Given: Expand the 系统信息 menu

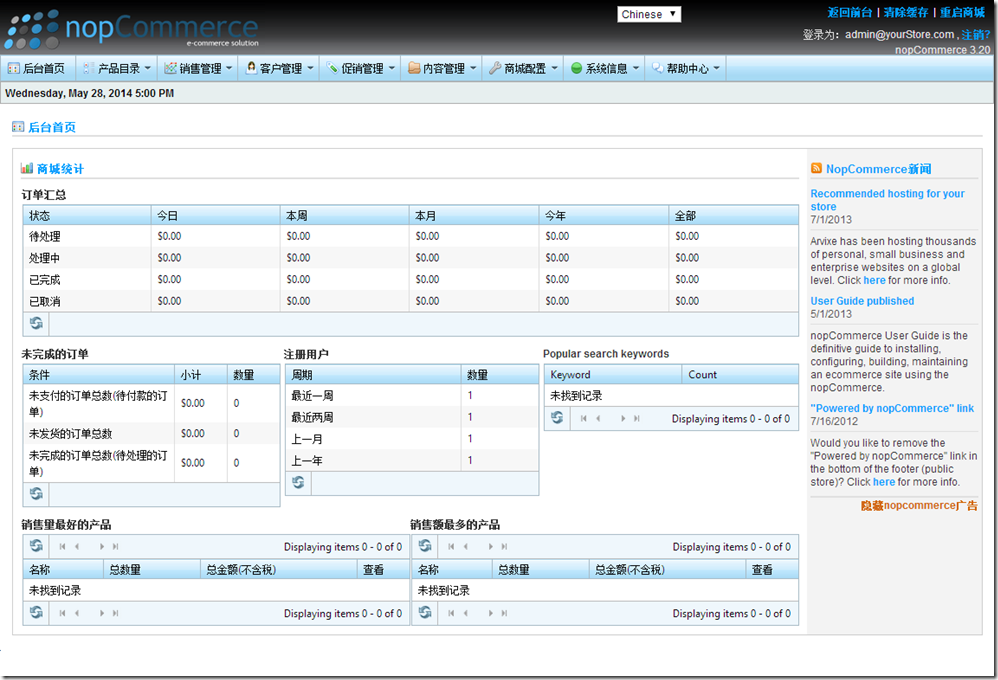Looking at the screenshot, I should [x=605, y=69].
